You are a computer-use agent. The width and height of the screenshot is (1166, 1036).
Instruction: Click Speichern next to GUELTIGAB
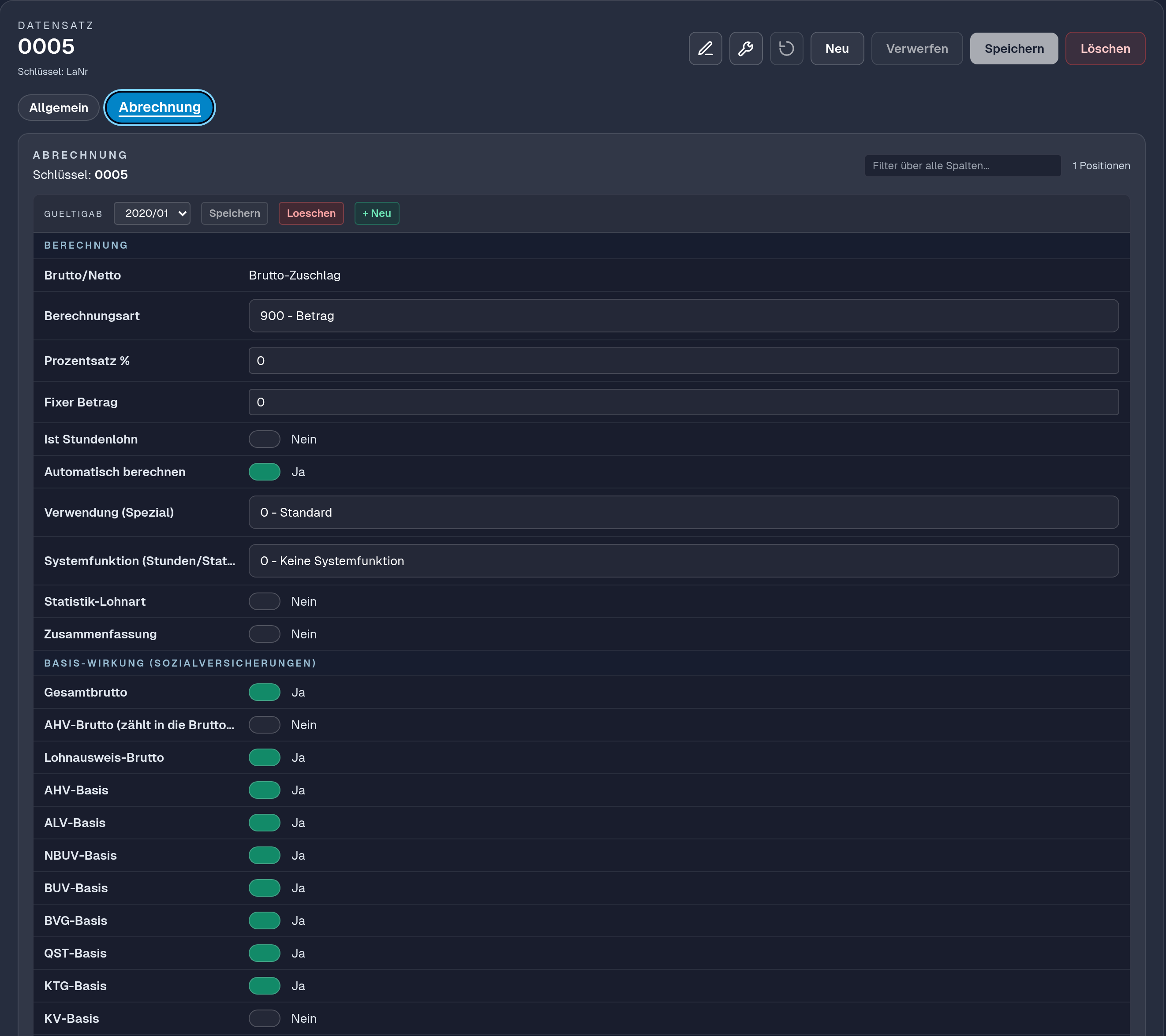[235, 213]
